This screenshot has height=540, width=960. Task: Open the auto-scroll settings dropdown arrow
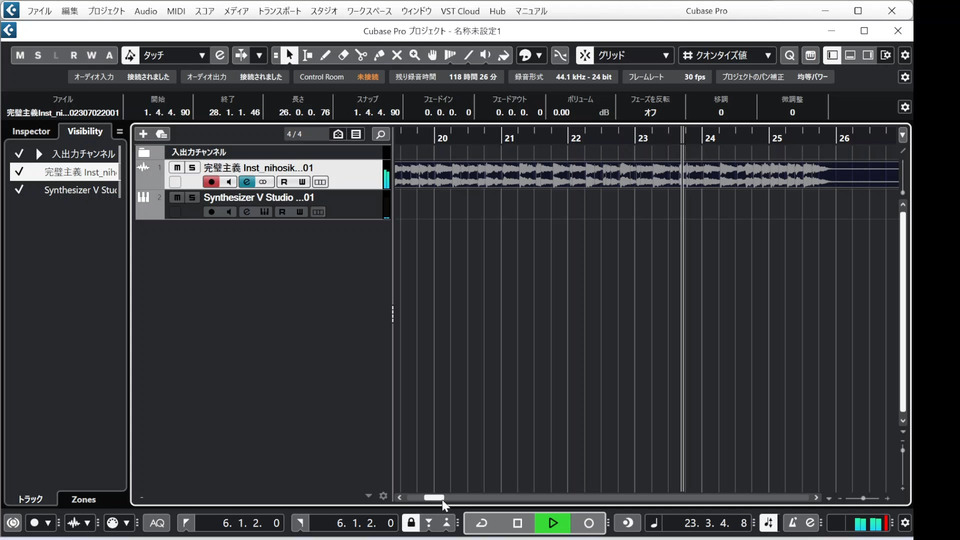coord(260,55)
